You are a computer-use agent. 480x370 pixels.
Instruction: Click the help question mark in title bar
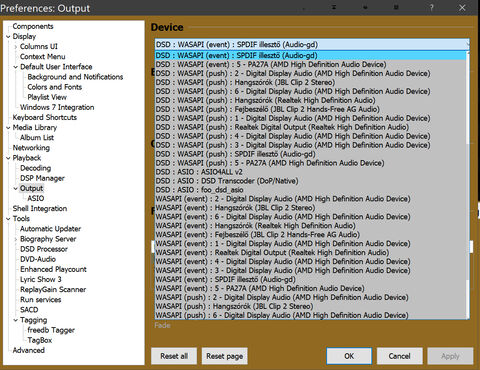pos(431,8)
